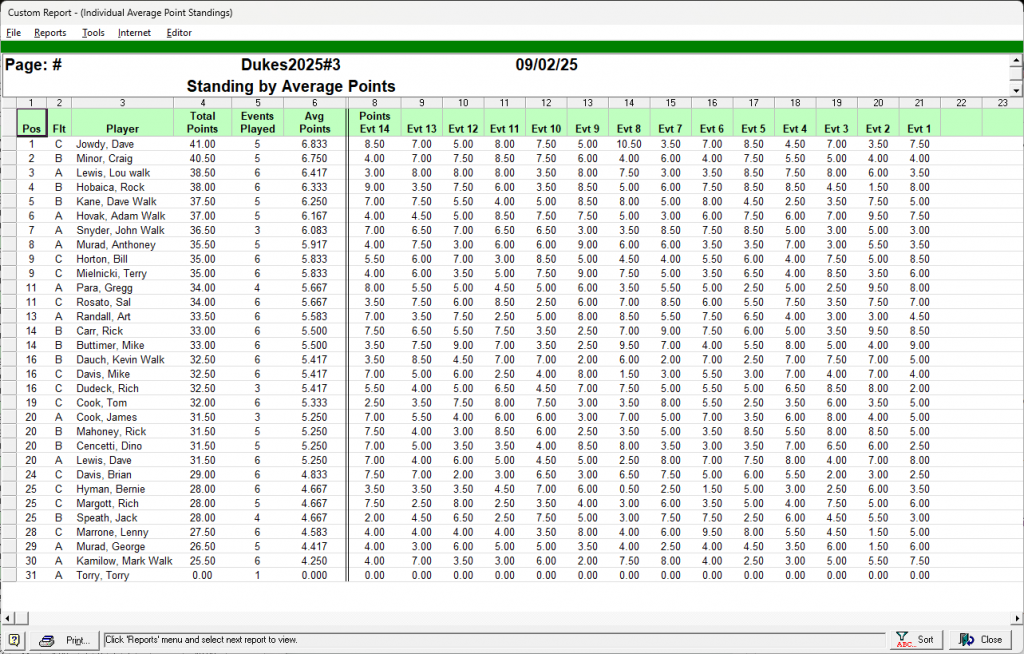Viewport: 1024px width, 654px height.
Task: Select column number 8 header
Action: (374, 102)
